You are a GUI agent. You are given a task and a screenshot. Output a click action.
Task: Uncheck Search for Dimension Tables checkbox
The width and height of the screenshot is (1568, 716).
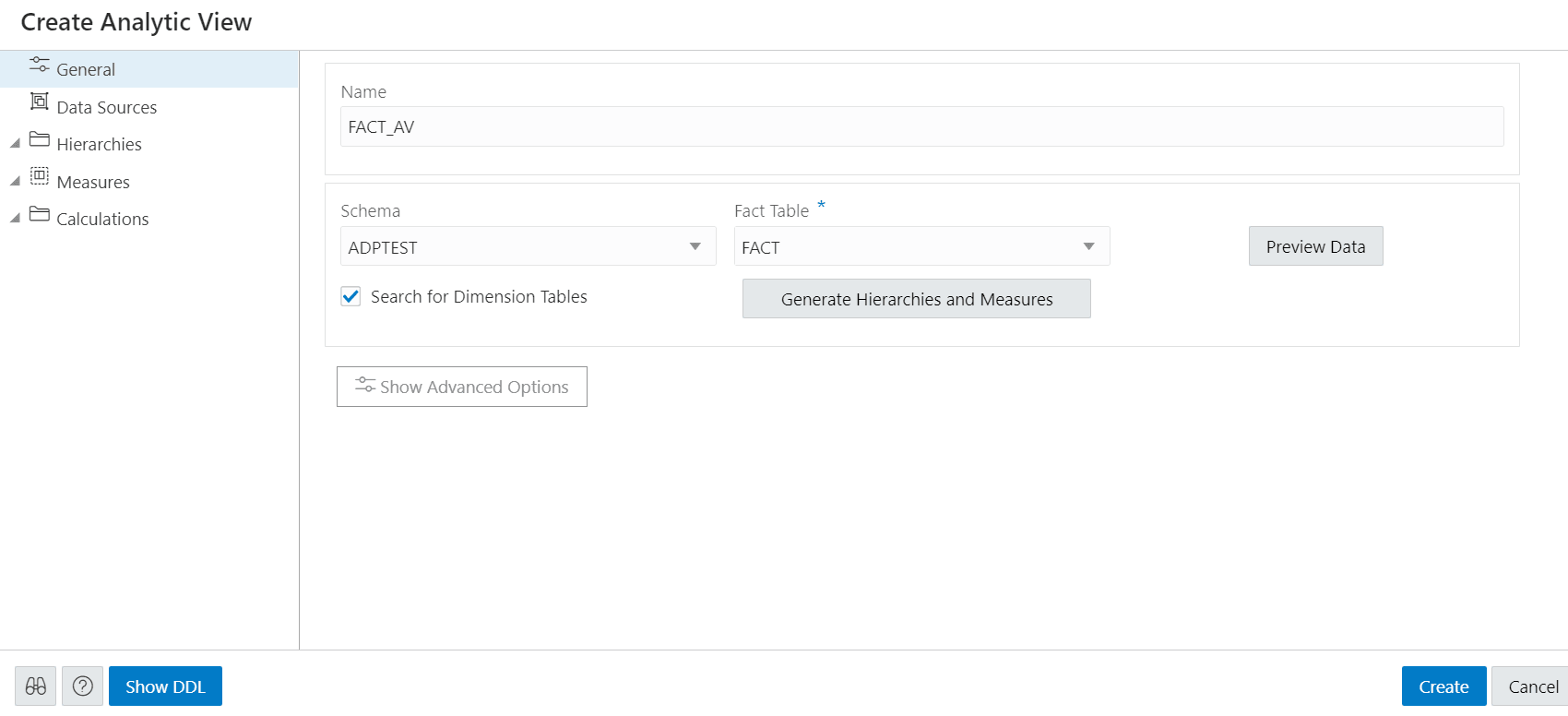pyautogui.click(x=350, y=296)
